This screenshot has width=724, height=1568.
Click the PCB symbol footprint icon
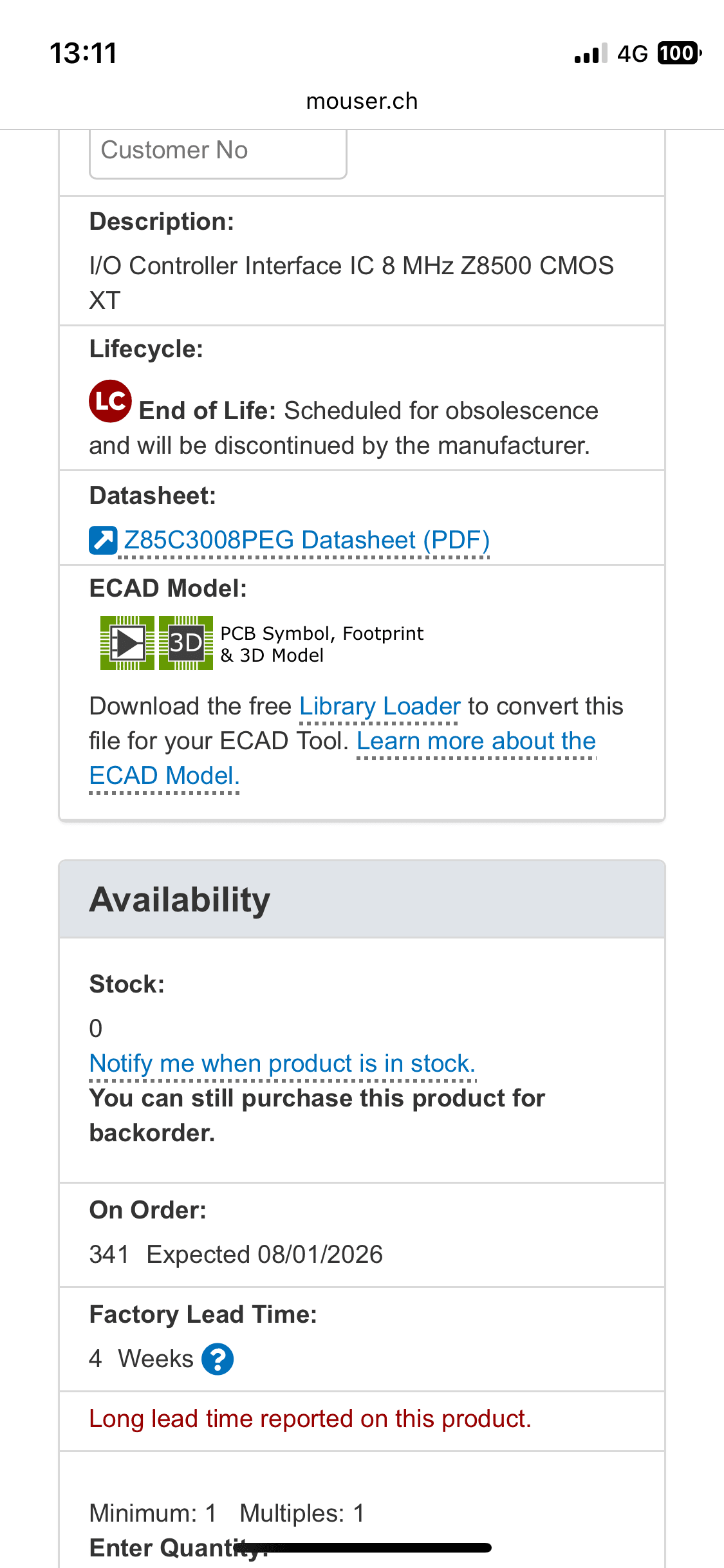tap(127, 643)
